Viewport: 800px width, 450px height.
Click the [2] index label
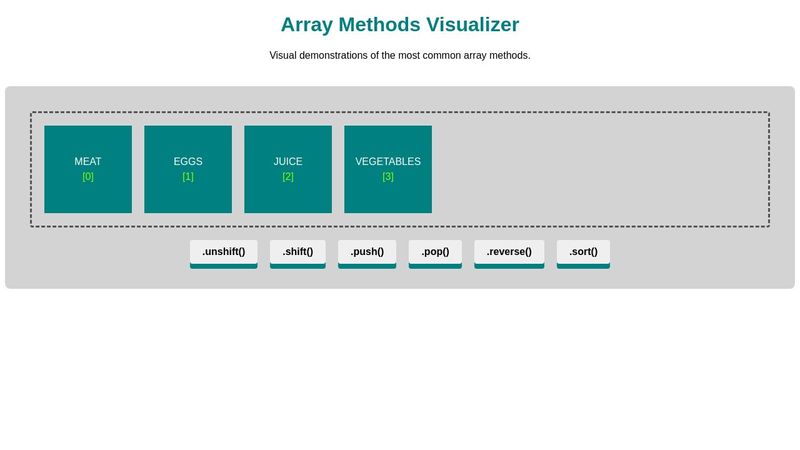tap(288, 177)
